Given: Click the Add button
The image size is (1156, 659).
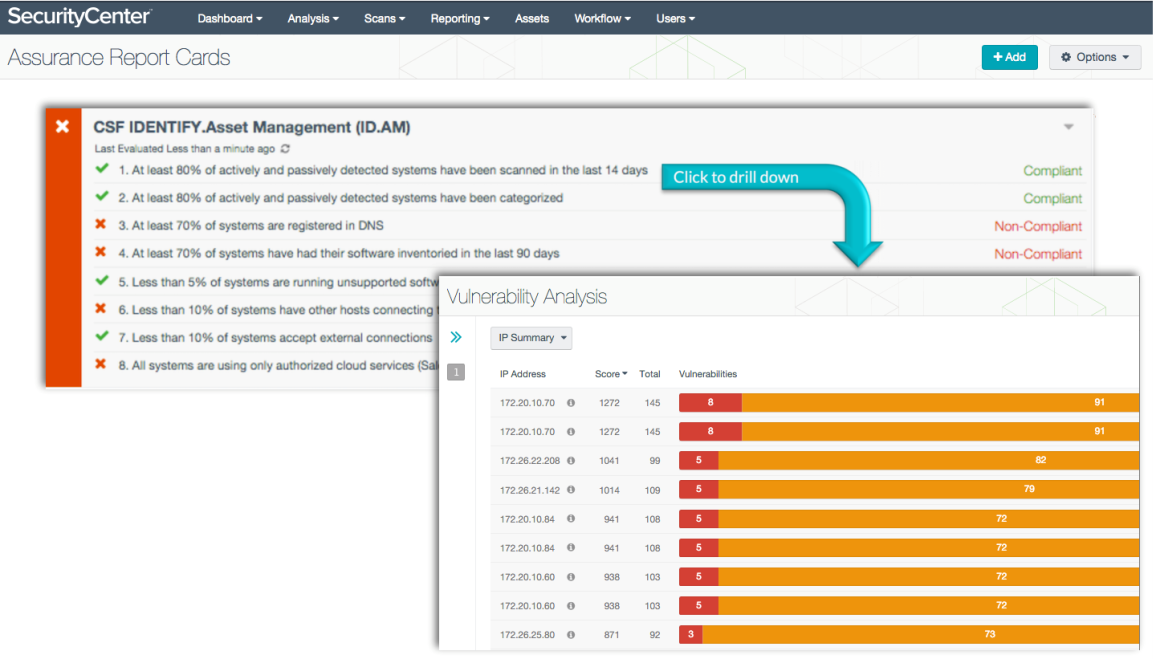Looking at the screenshot, I should point(1009,57).
